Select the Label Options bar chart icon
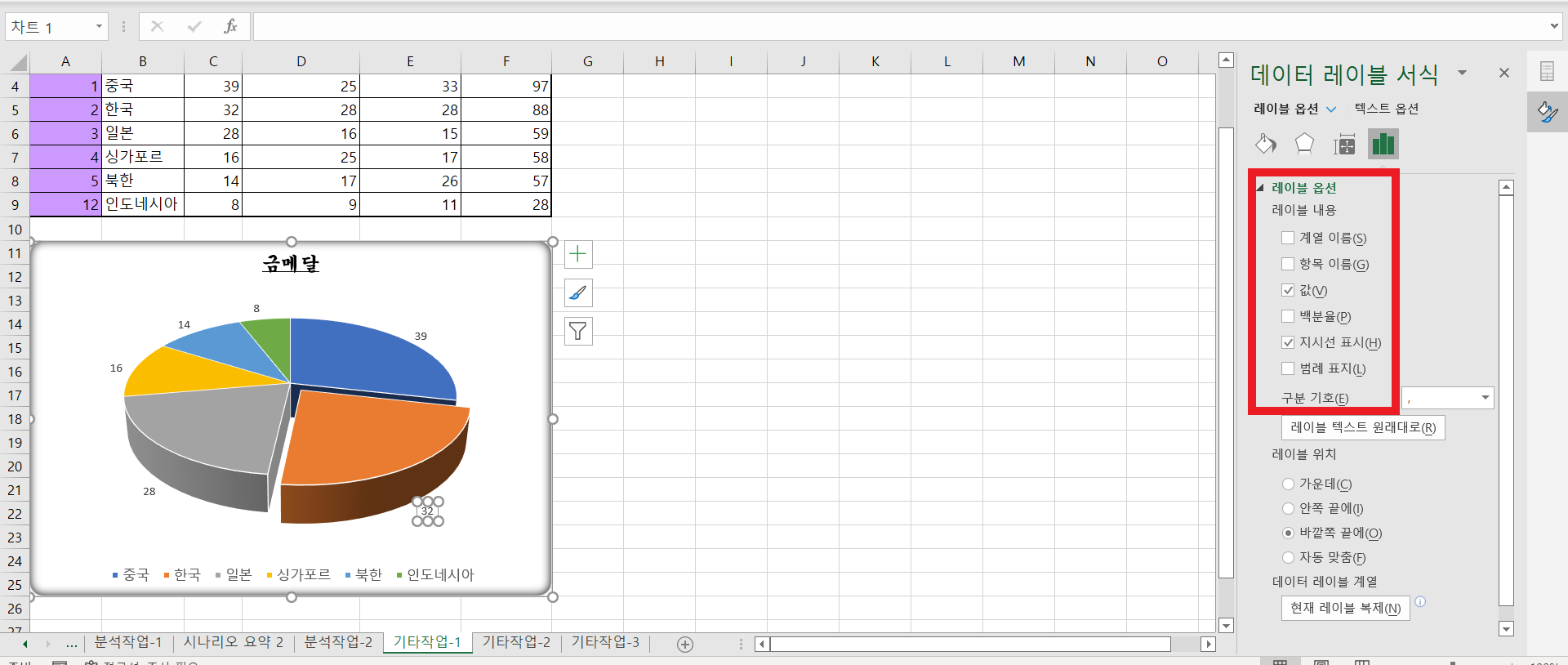Image resolution: width=1568 pixels, height=665 pixels. pos(1383,145)
